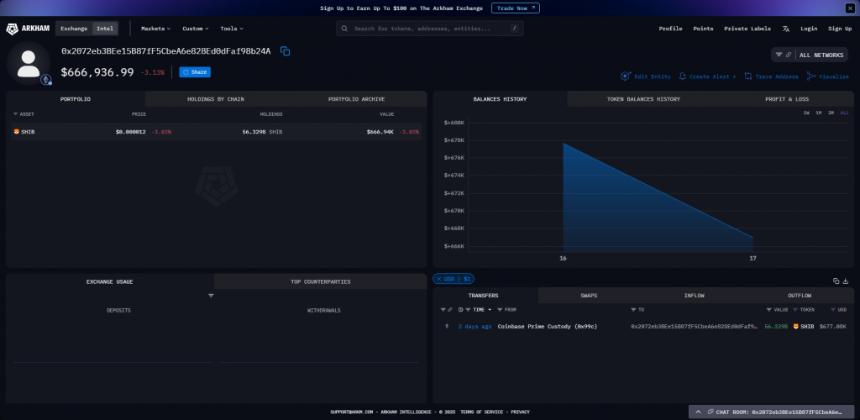Open the Markets dropdown menu
The image size is (860, 420).
155,28
